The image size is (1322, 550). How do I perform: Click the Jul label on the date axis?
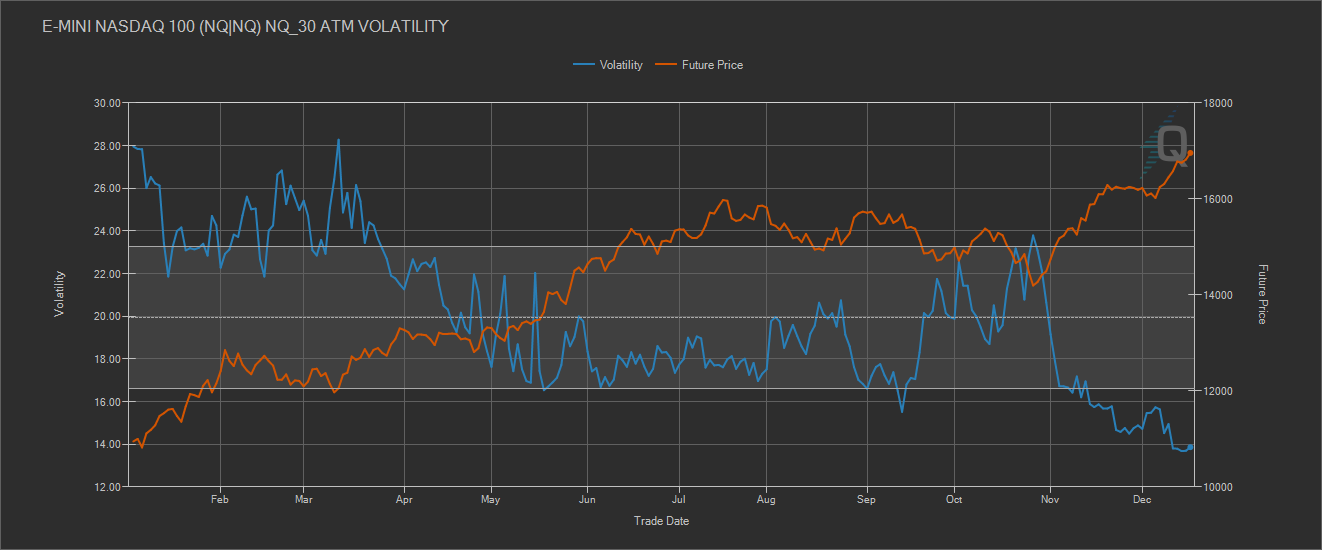679,499
